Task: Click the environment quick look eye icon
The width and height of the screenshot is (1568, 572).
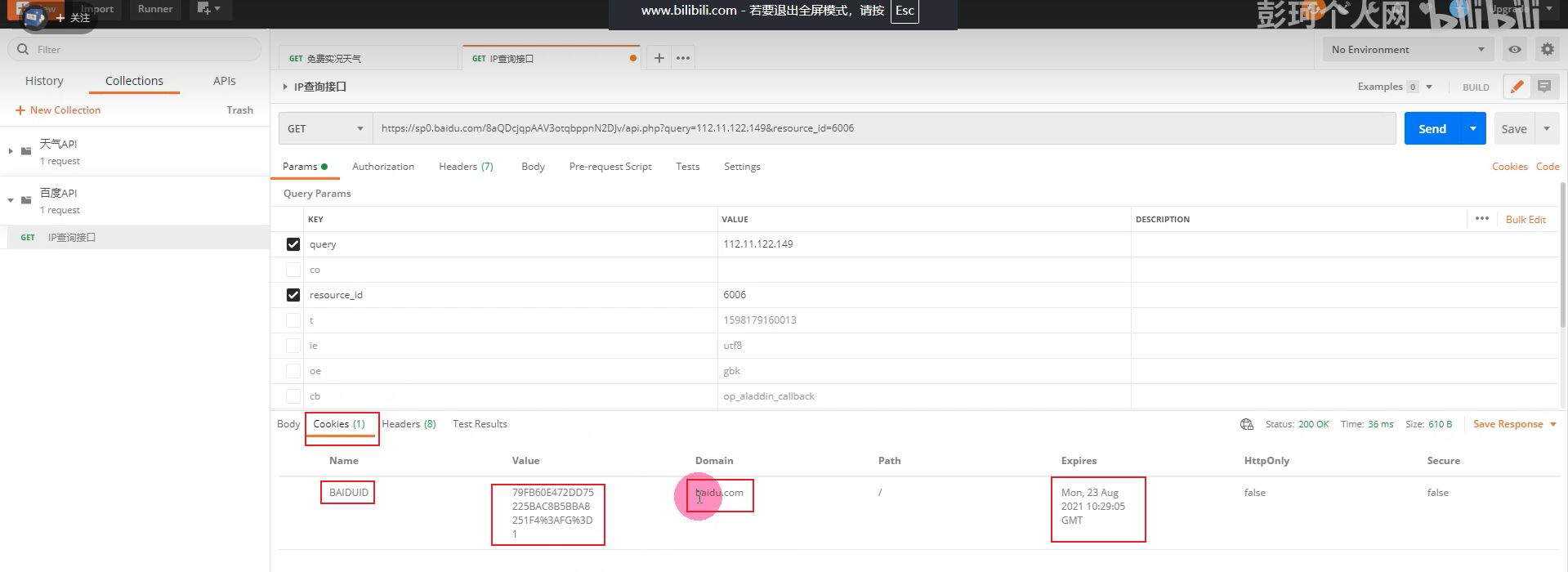Action: 1514,50
